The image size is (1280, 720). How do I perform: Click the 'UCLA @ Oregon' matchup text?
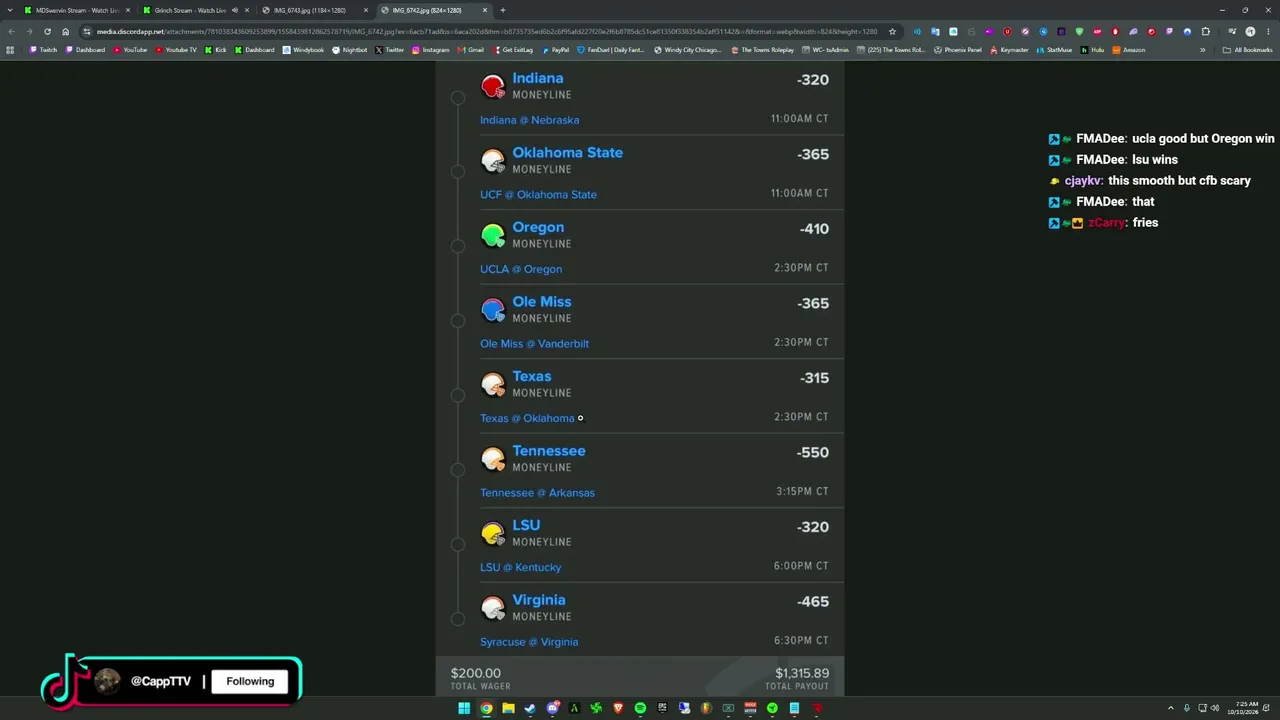pos(521,269)
